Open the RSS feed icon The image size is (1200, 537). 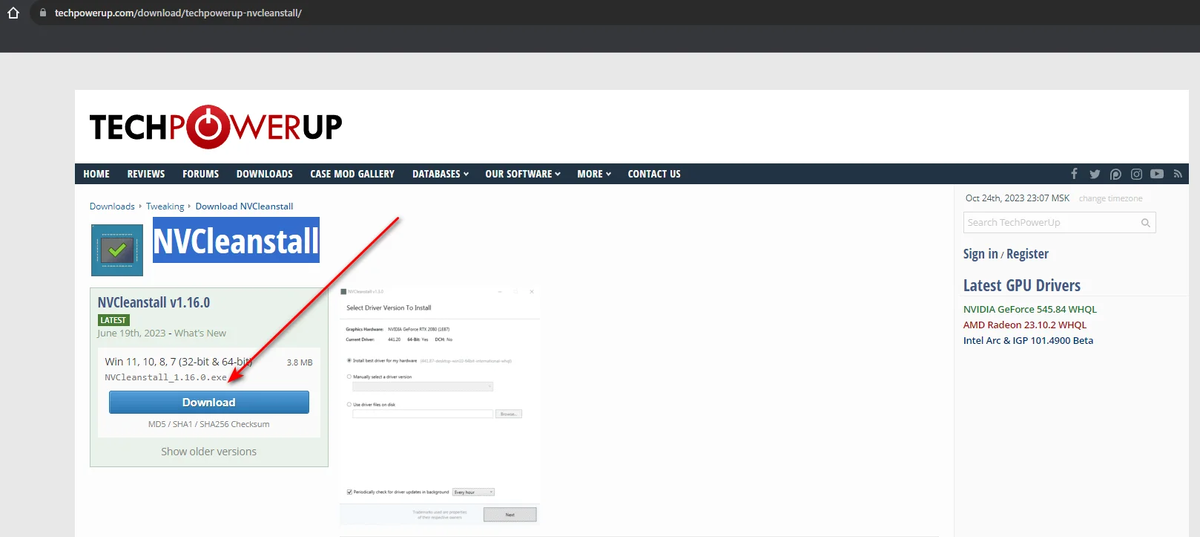click(1178, 174)
